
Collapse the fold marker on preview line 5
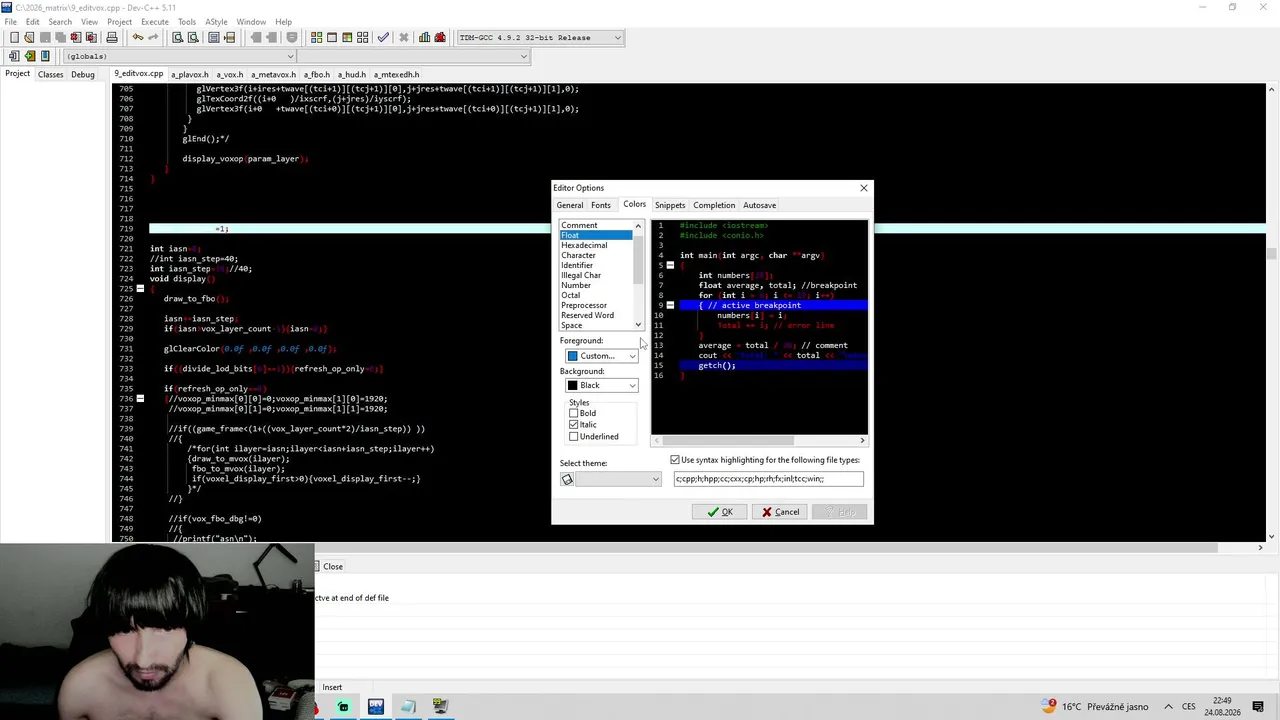point(670,265)
